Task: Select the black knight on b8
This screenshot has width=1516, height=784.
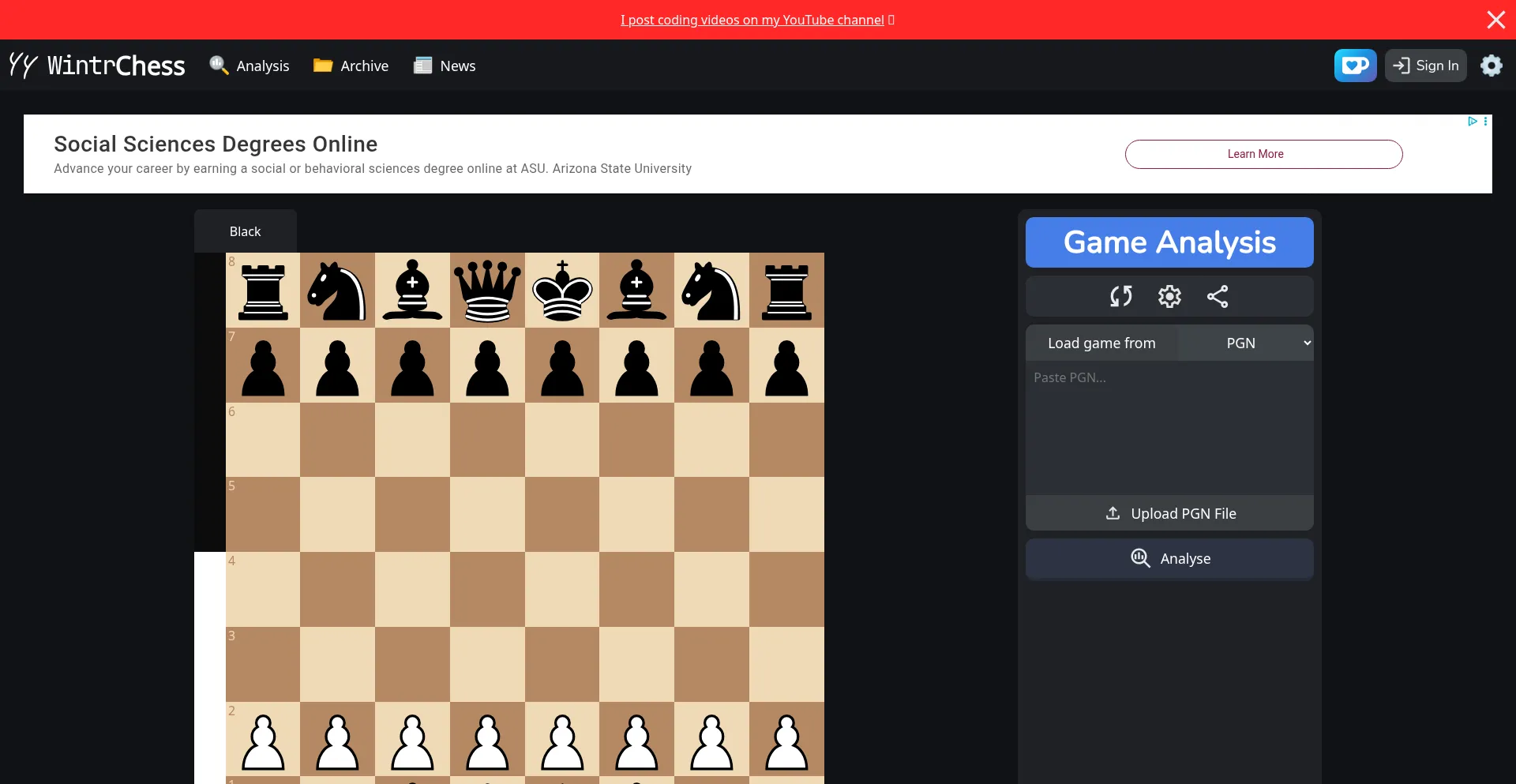Action: coord(338,291)
